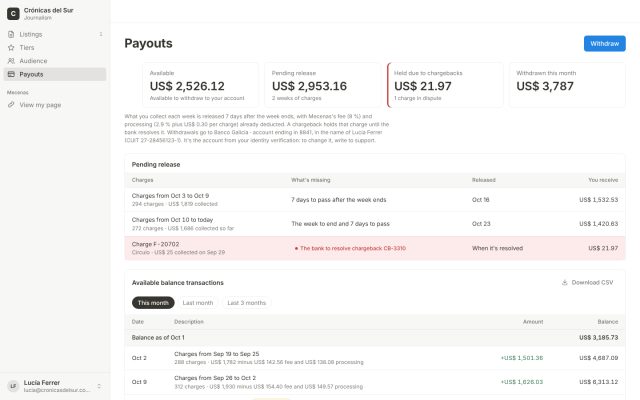
Task: Click the download icon next to Download CSV
Action: [x=564, y=282]
